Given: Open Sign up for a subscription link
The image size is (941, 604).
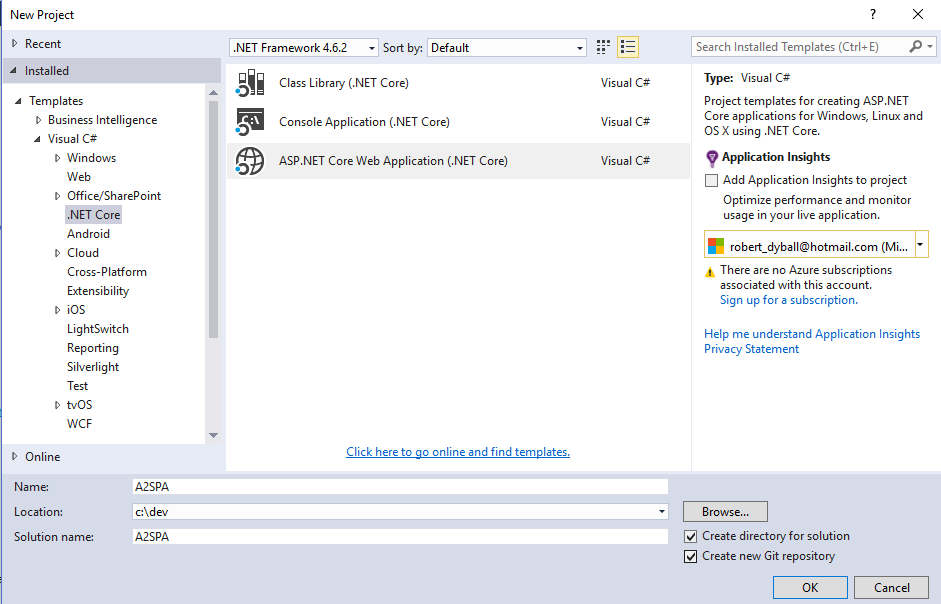Looking at the screenshot, I should pos(789,300).
